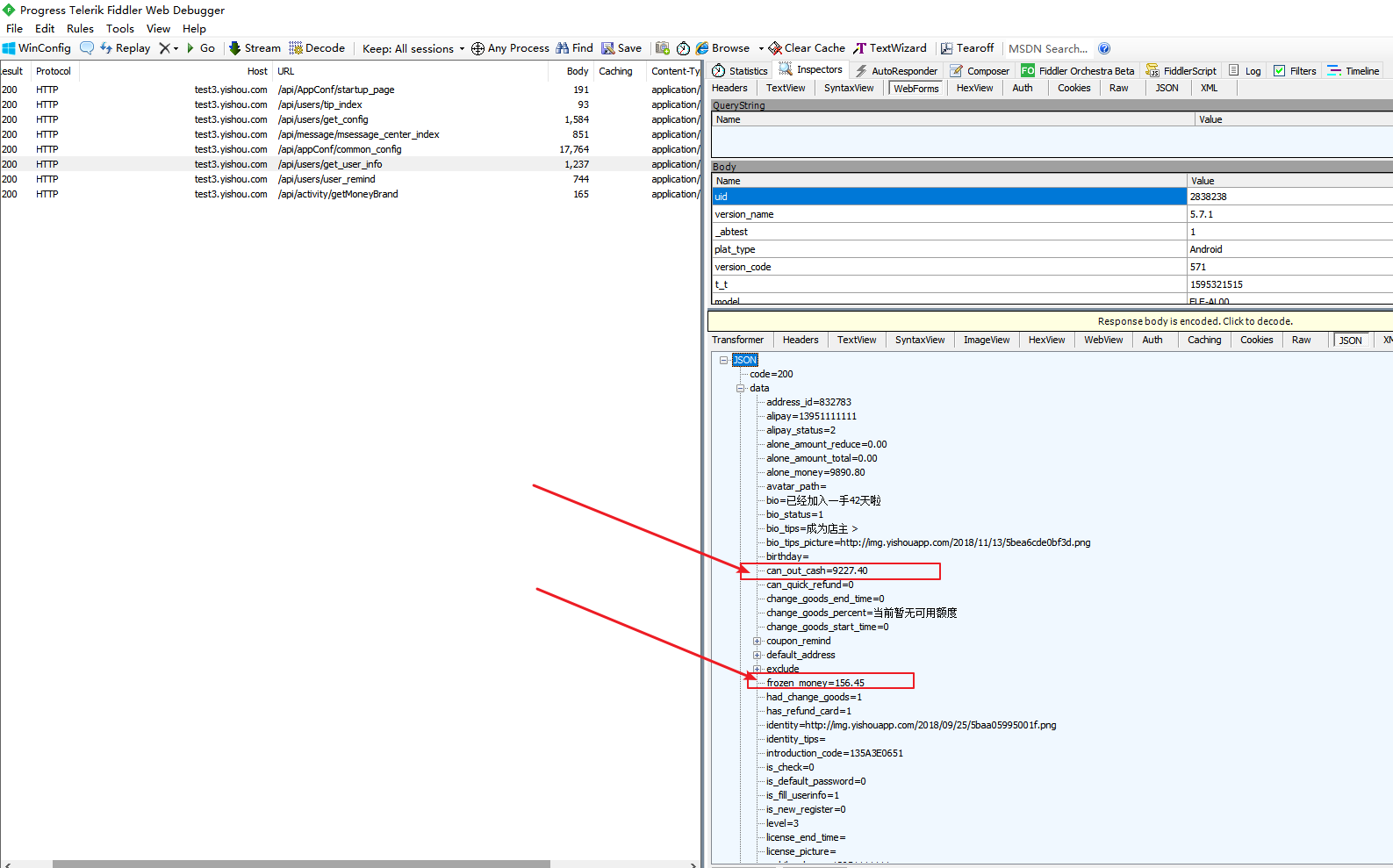Viewport: 1393px width, 868px height.
Task: Open the View menu
Action: coord(158,29)
